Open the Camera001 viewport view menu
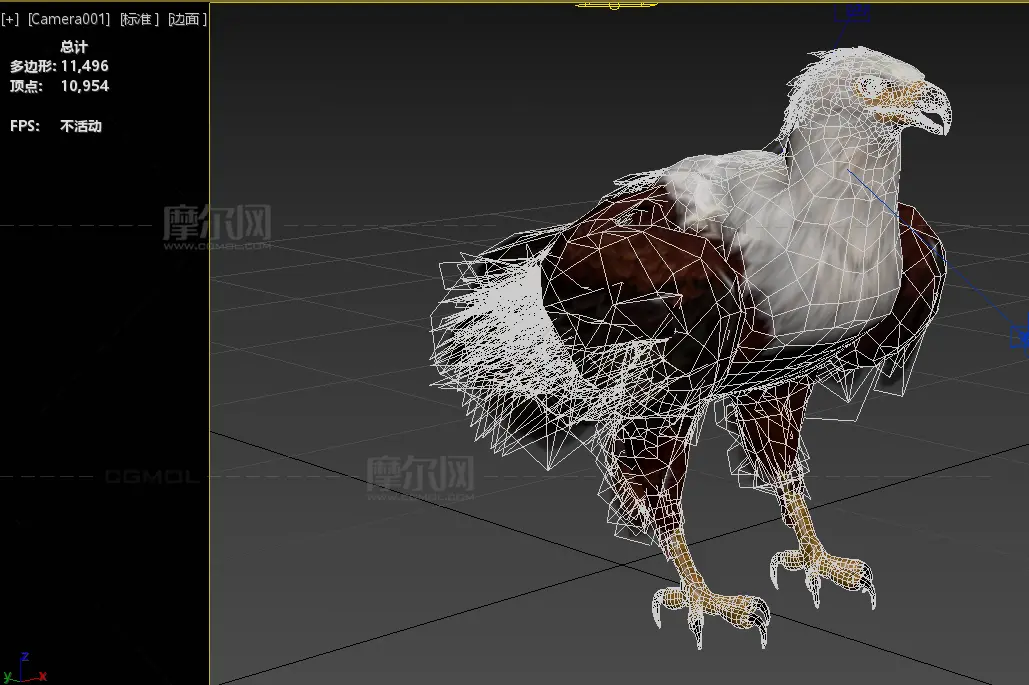This screenshot has height=685, width=1029. click(68, 19)
